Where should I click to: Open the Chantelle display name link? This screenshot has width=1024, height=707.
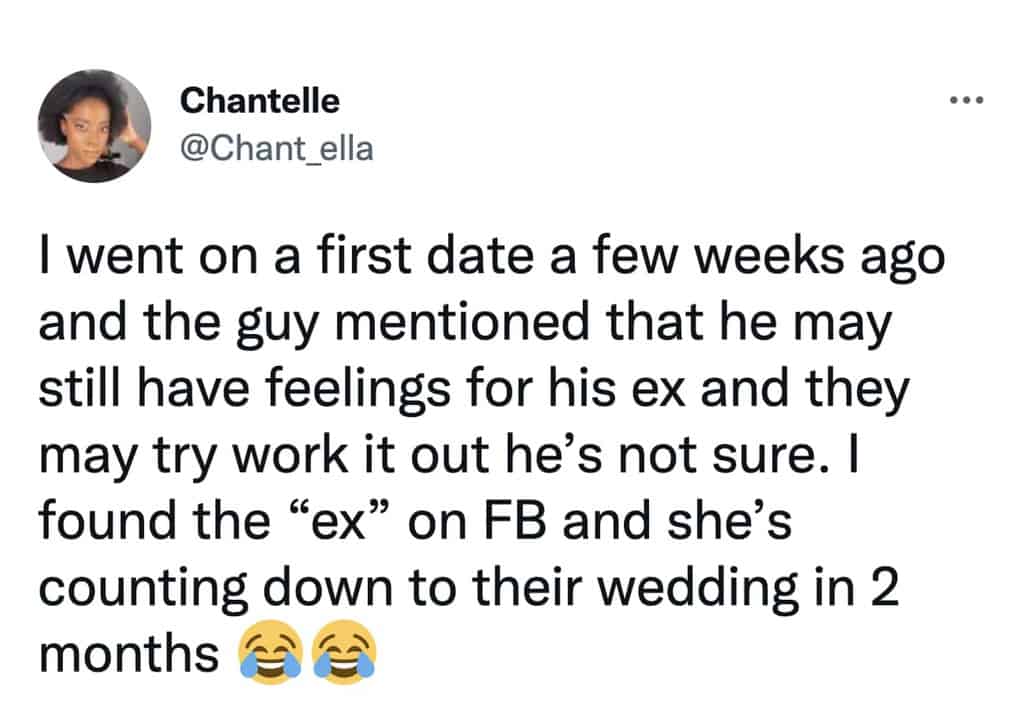point(260,101)
